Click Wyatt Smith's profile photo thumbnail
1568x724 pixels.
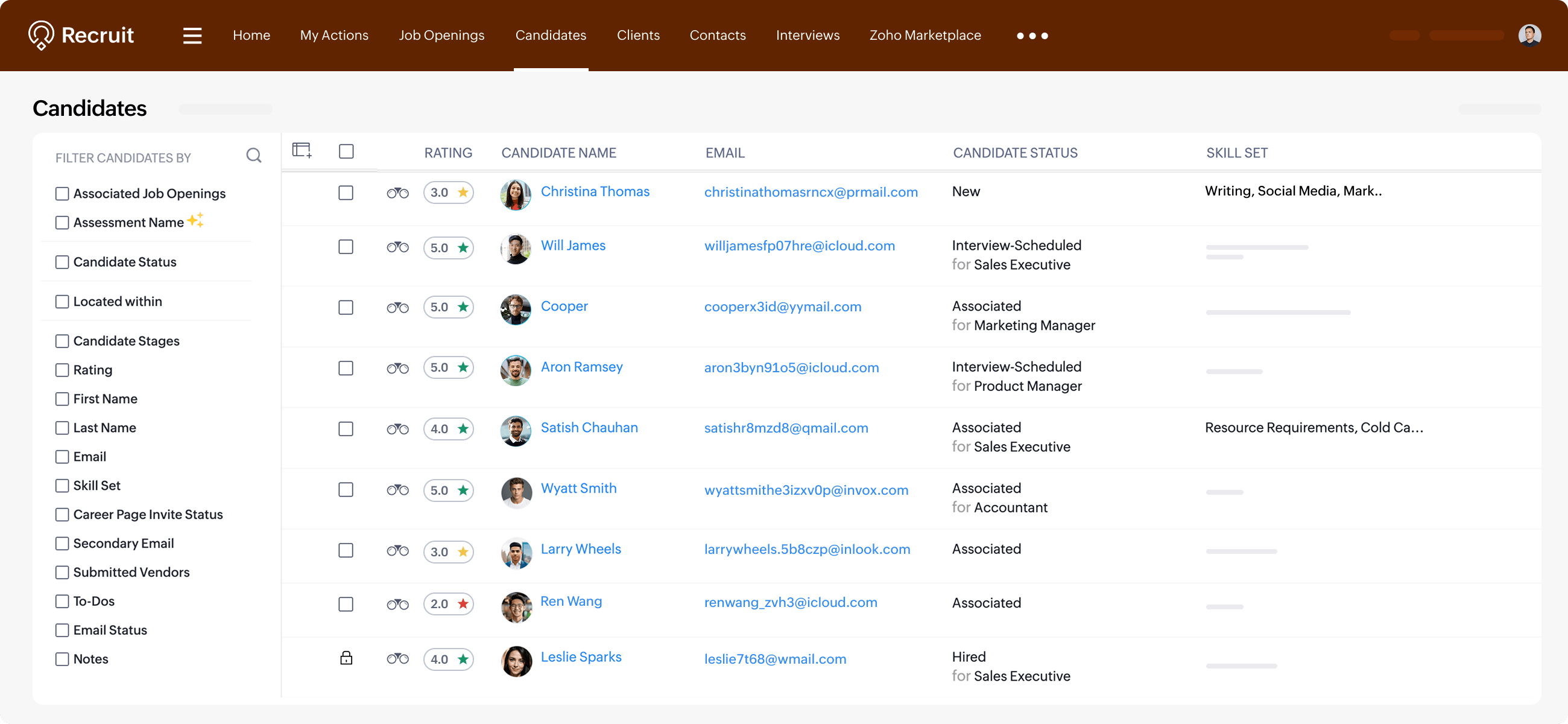coord(516,492)
